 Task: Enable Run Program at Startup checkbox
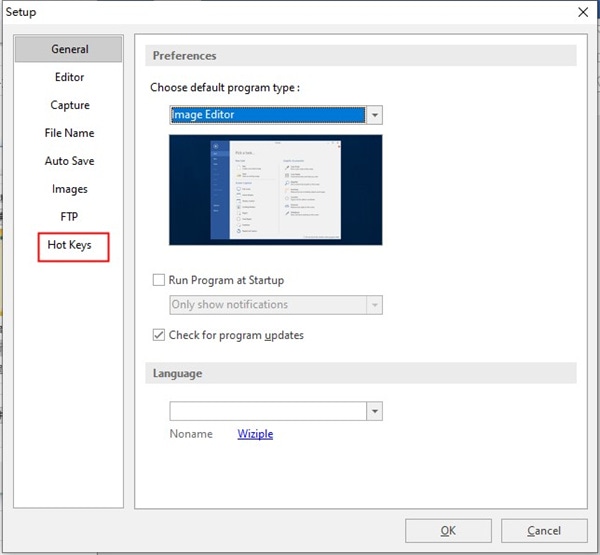pos(159,280)
